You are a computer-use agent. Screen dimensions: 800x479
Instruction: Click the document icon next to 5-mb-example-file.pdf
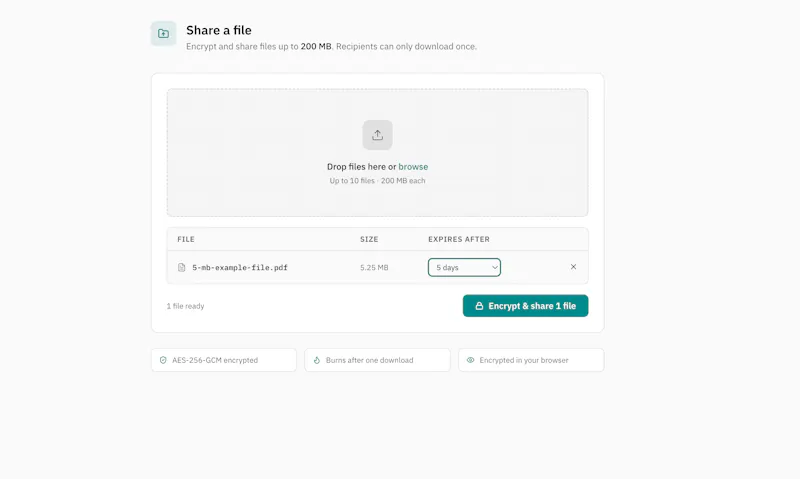click(182, 267)
